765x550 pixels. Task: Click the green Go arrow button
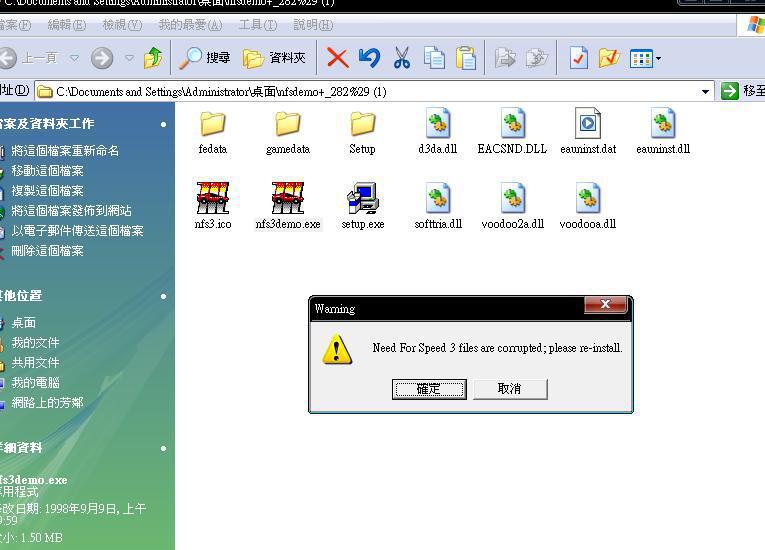pos(729,91)
